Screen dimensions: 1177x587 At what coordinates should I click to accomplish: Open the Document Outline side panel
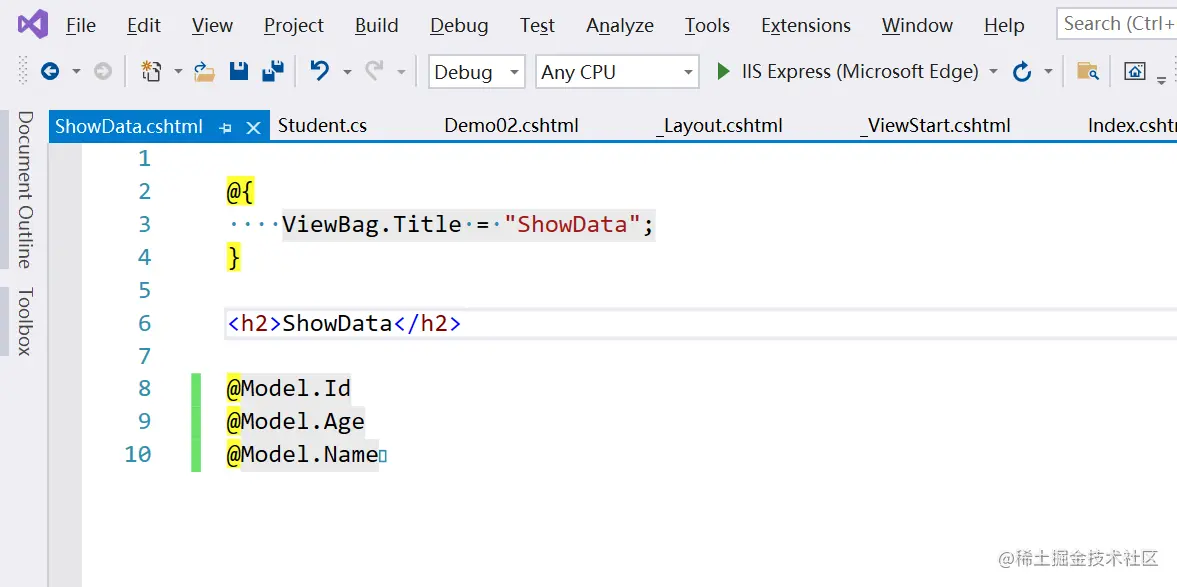pos(25,189)
